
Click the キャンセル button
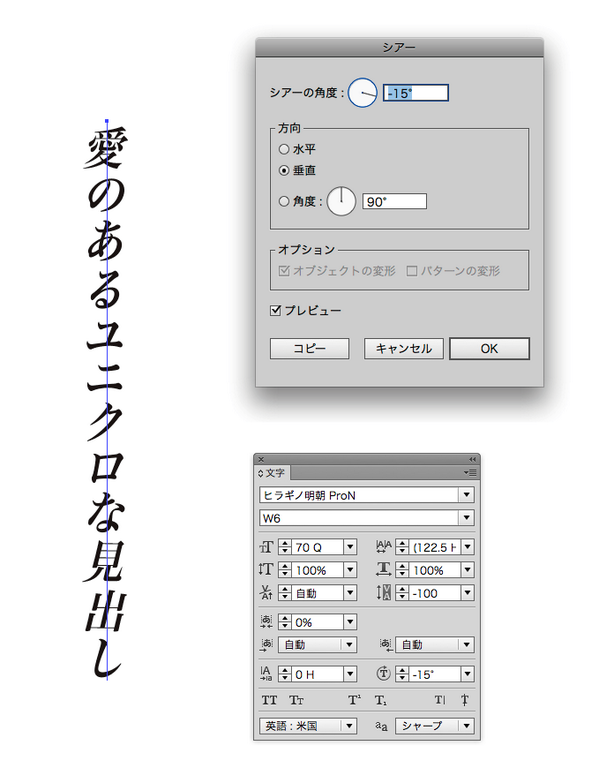tap(404, 348)
